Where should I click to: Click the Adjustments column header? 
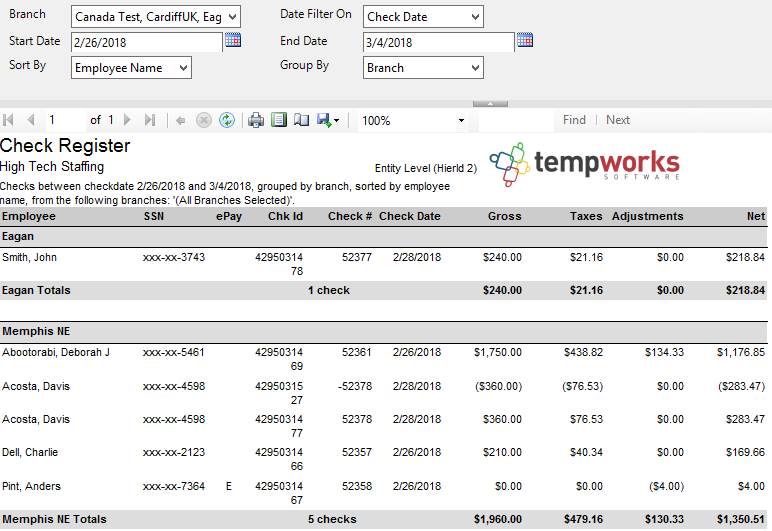tap(647, 217)
